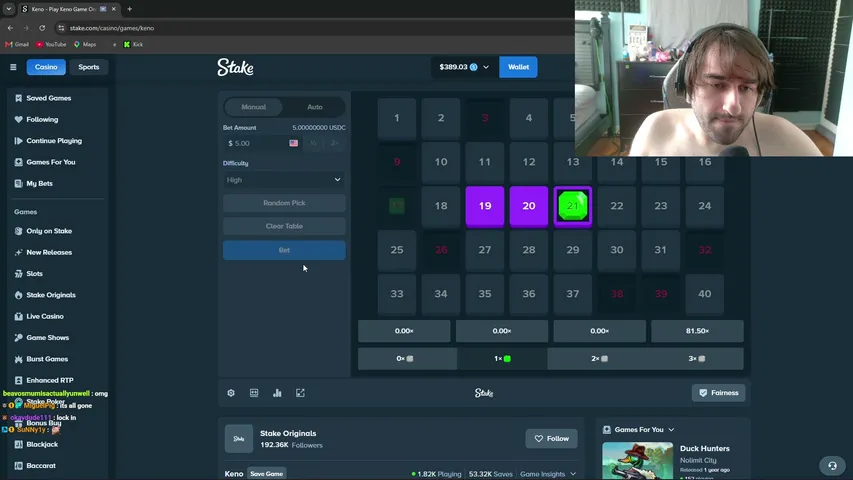Image resolution: width=853 pixels, height=480 pixels.
Task: Expand the Games For You dropdown
Action: 645,429
